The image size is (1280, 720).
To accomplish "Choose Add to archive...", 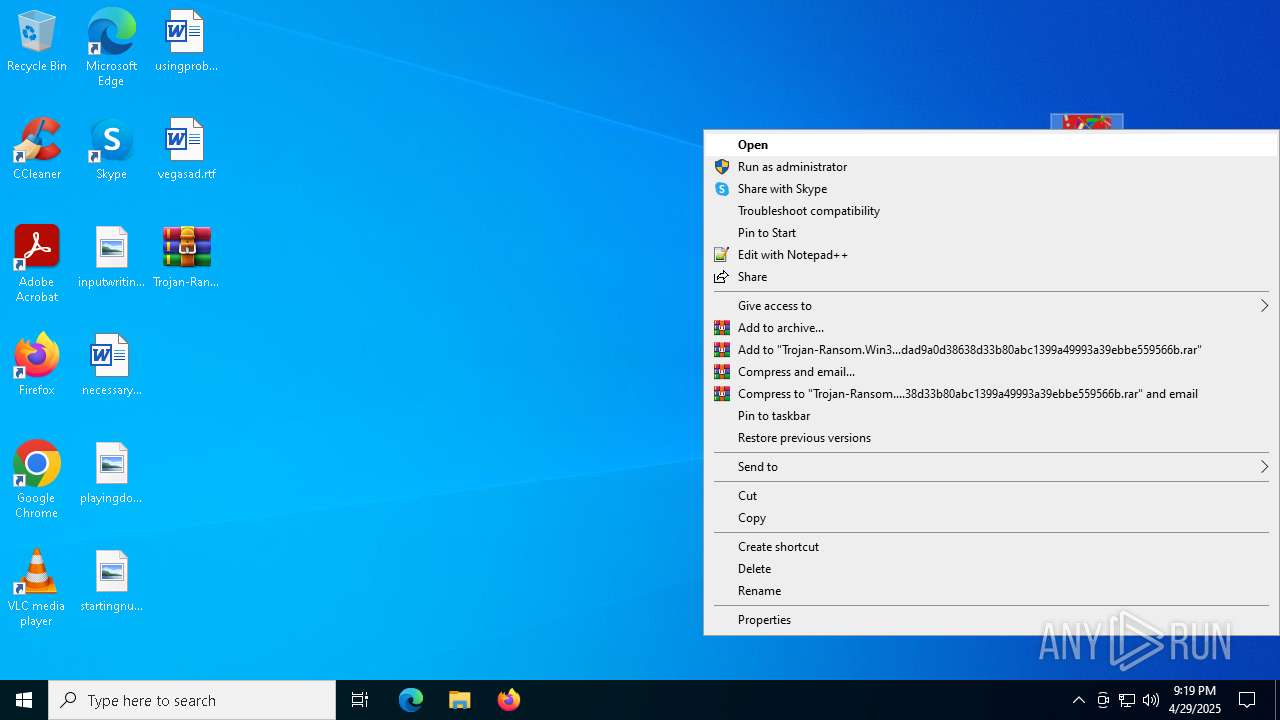I will tap(991, 328).
